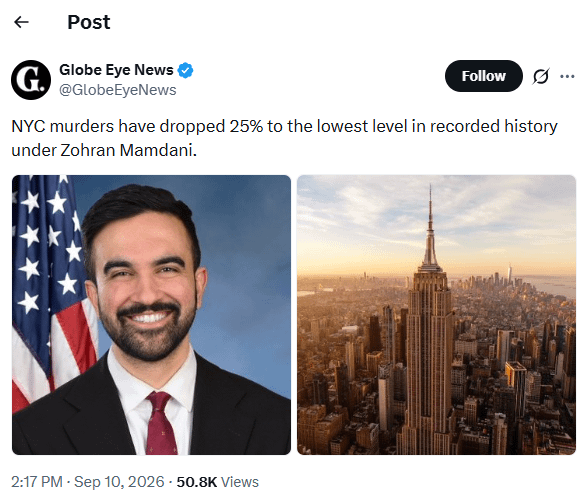The width and height of the screenshot is (579, 496).
Task: Follow the Globe Eye News account
Action: (x=484, y=76)
